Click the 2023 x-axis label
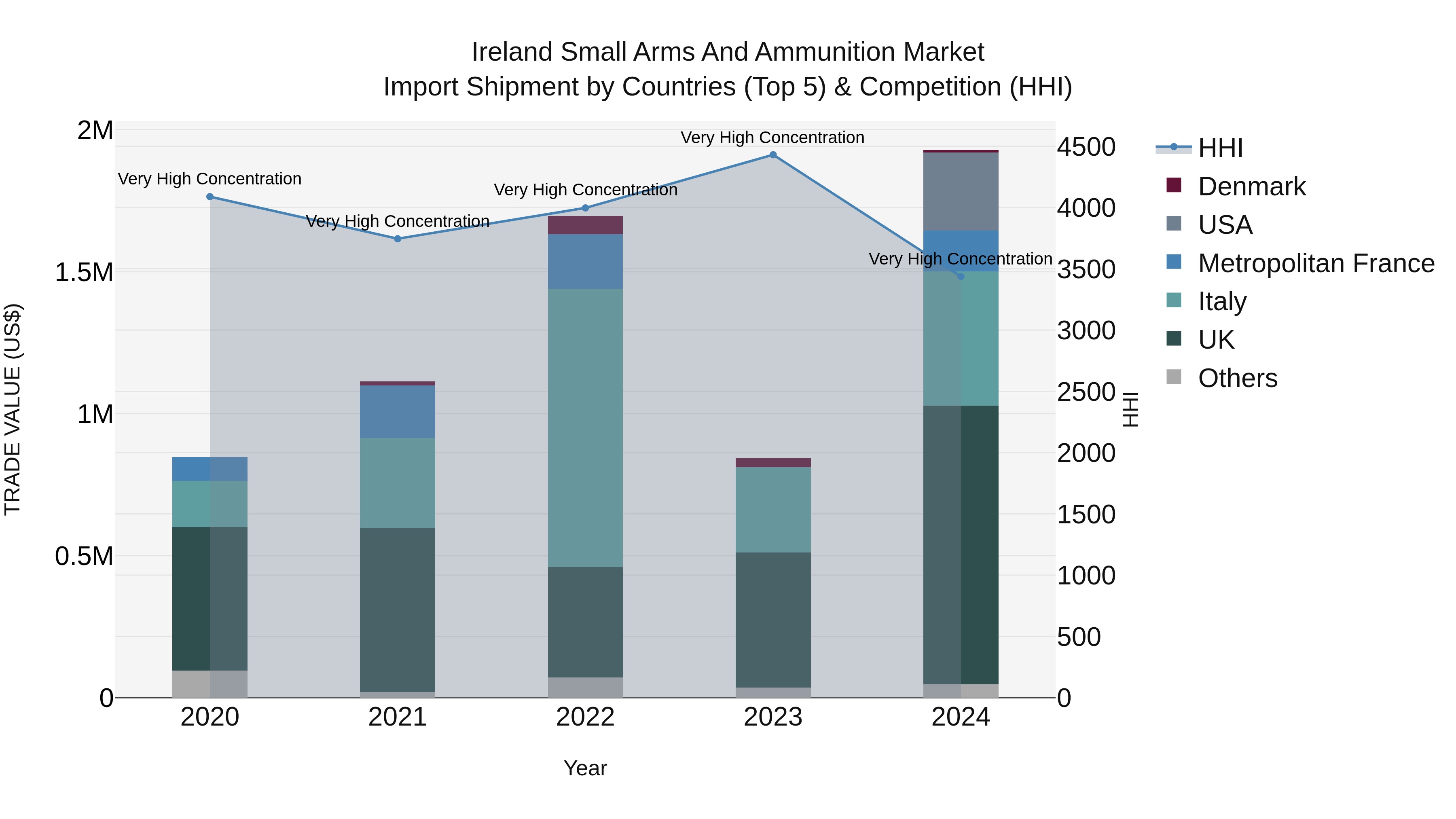Image resolution: width=1456 pixels, height=819 pixels. 773,717
